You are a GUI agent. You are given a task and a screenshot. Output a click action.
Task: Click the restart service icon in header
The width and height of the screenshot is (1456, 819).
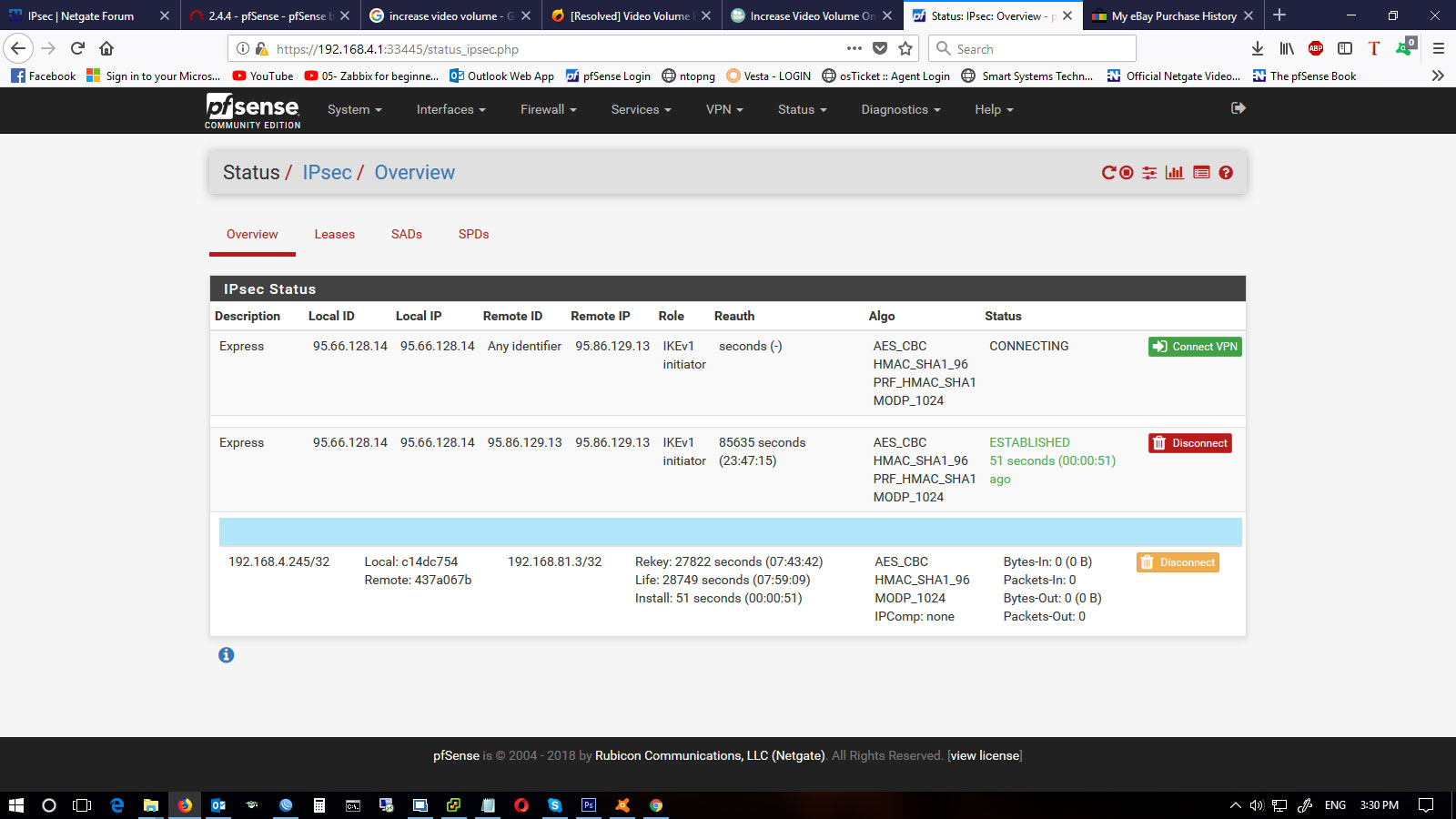tap(1108, 173)
